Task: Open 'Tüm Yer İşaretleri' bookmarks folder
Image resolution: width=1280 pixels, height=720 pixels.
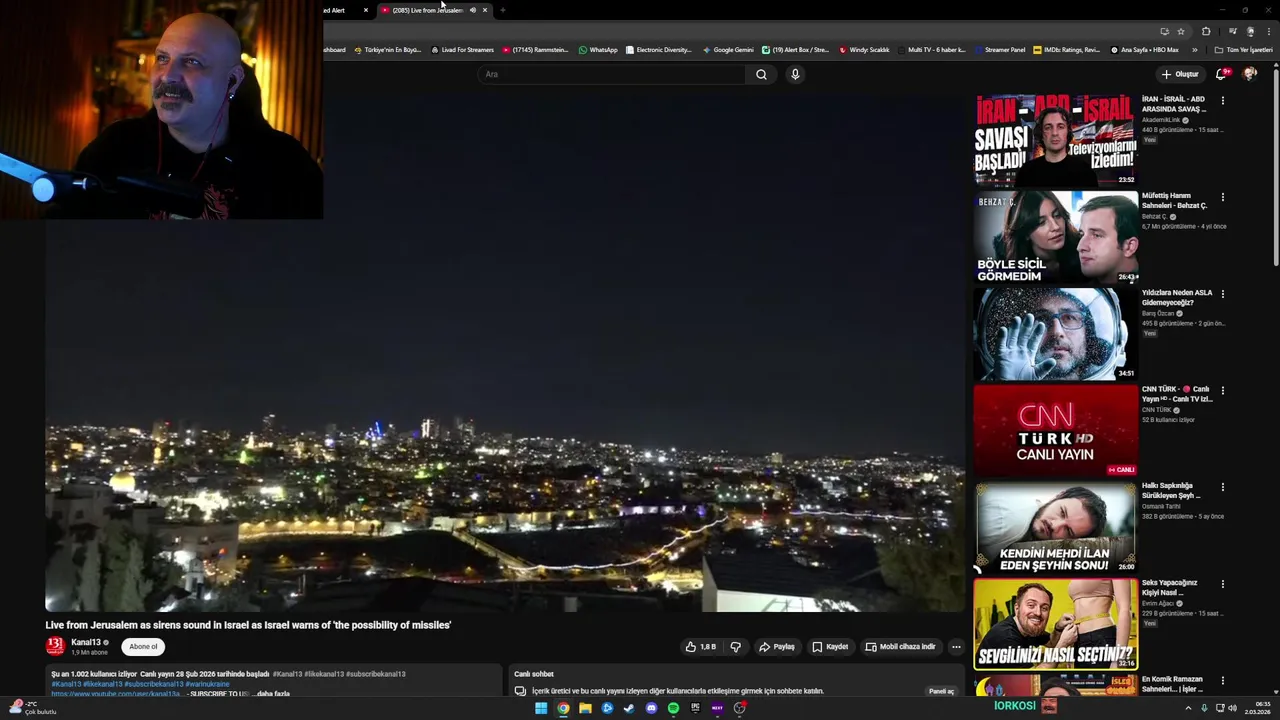Action: [1244, 50]
